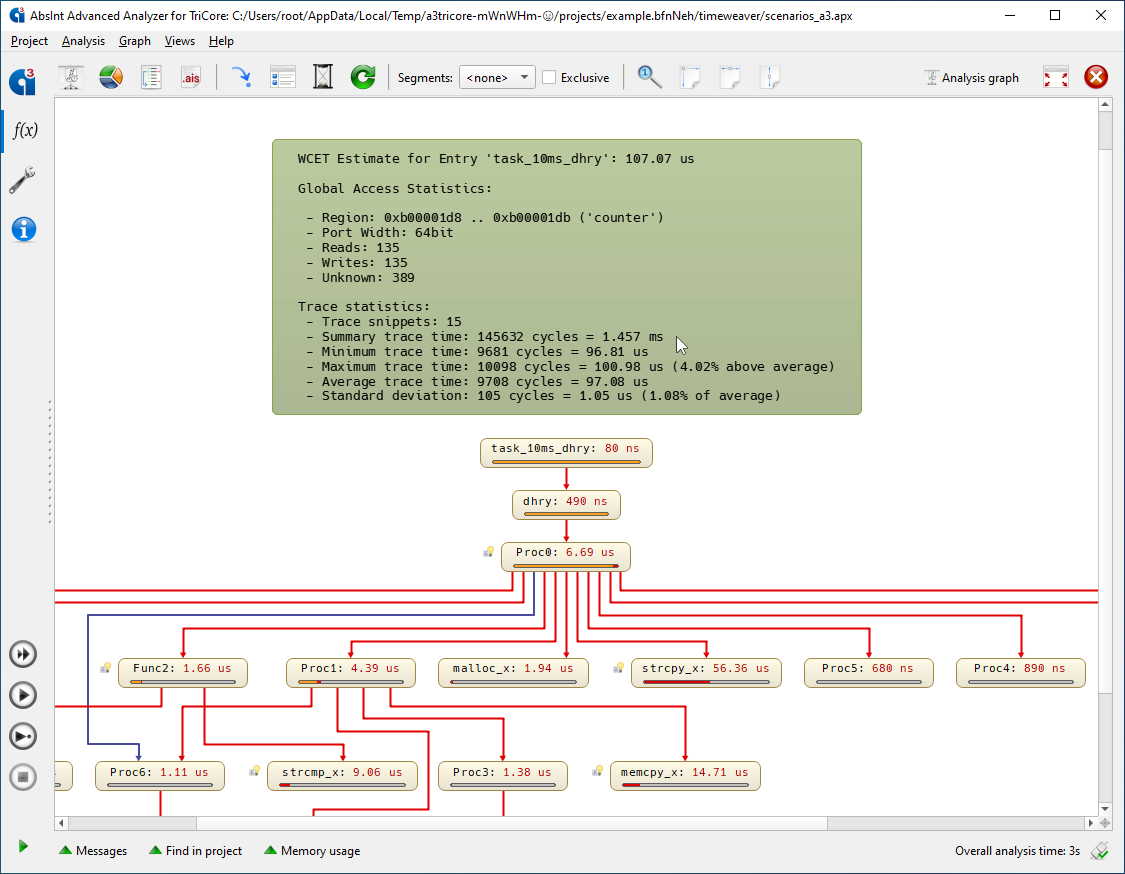The width and height of the screenshot is (1125, 874).
Task: Toggle lightbulb marker beside strcpy_x node
Action: [618, 668]
